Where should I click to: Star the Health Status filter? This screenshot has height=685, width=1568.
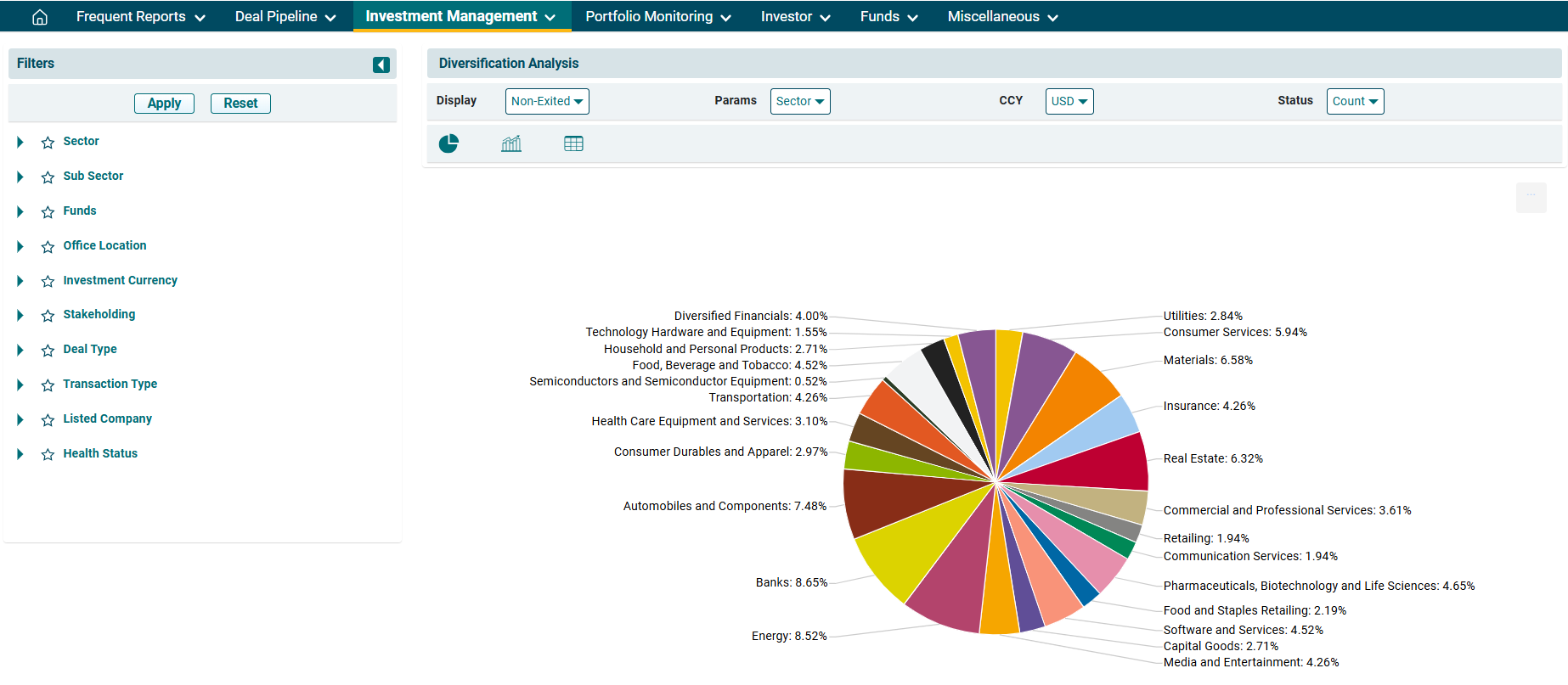[x=48, y=455]
